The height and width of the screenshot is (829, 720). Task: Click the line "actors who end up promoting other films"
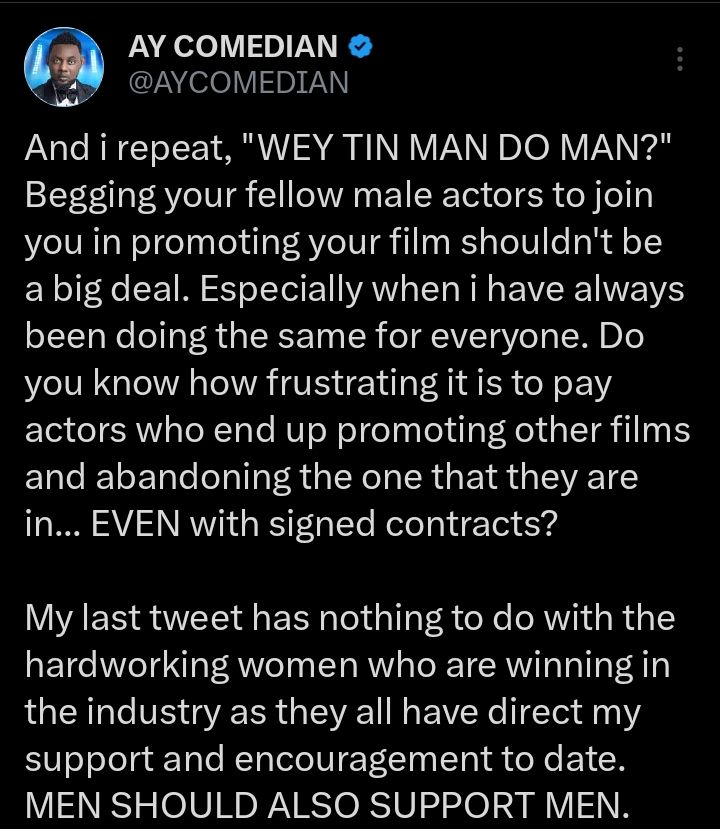(357, 430)
